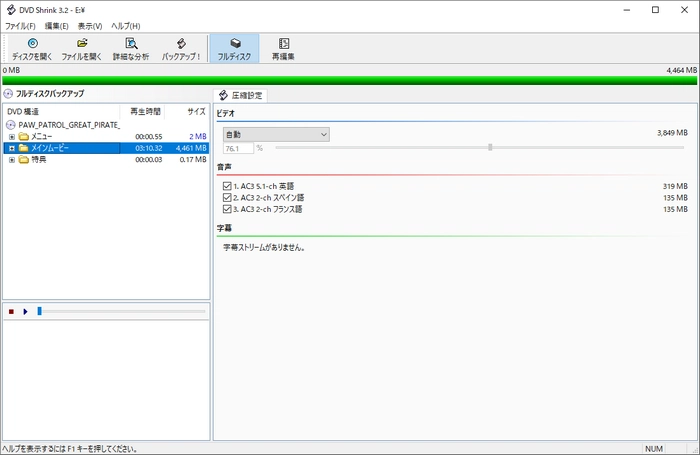The height and width of the screenshot is (455, 700).
Task: Open the 自動 video compression dropdown
Action: (276, 134)
